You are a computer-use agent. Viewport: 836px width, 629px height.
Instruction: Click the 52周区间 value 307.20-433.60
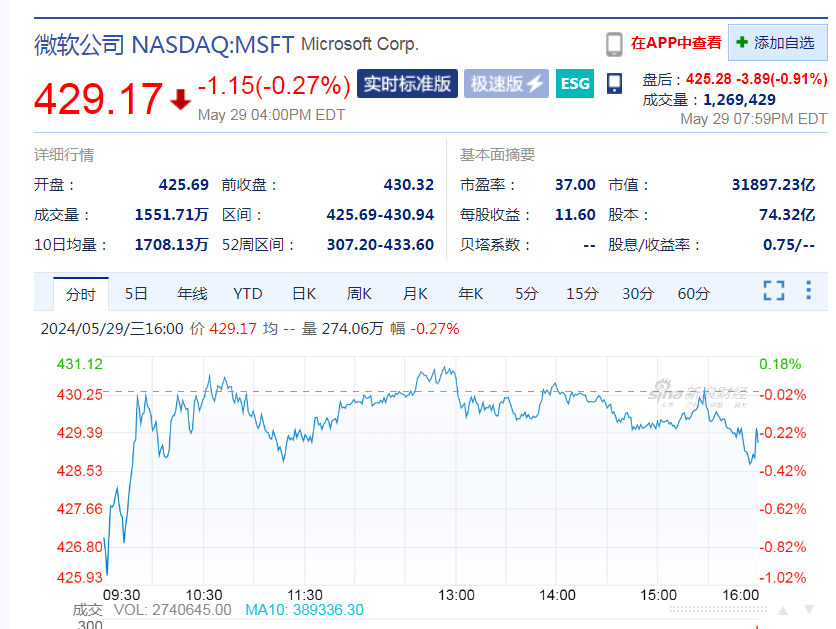click(x=380, y=245)
